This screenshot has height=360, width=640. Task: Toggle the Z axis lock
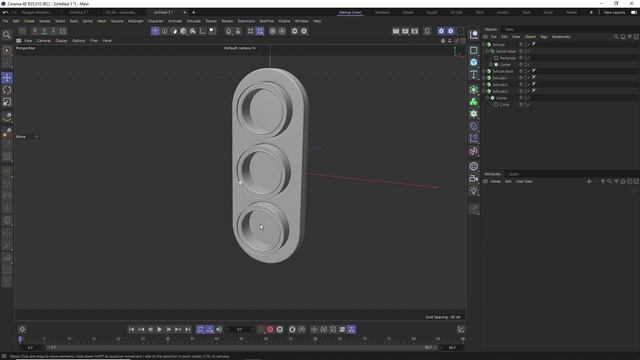(53, 31)
